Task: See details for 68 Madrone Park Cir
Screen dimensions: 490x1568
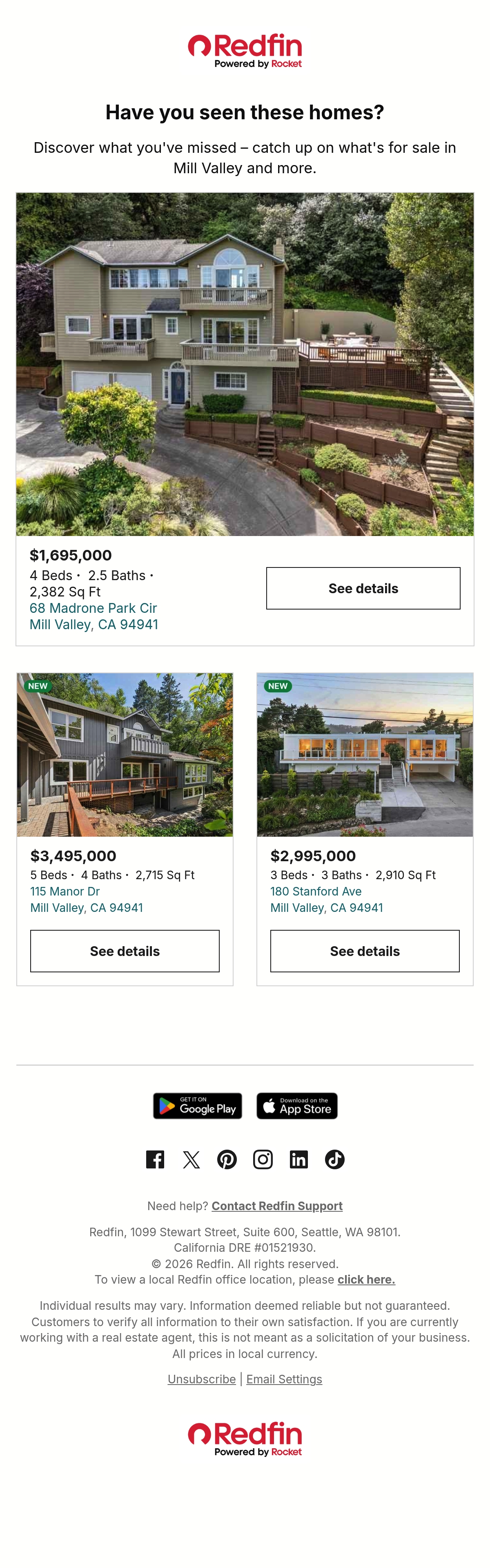Action: tap(363, 588)
